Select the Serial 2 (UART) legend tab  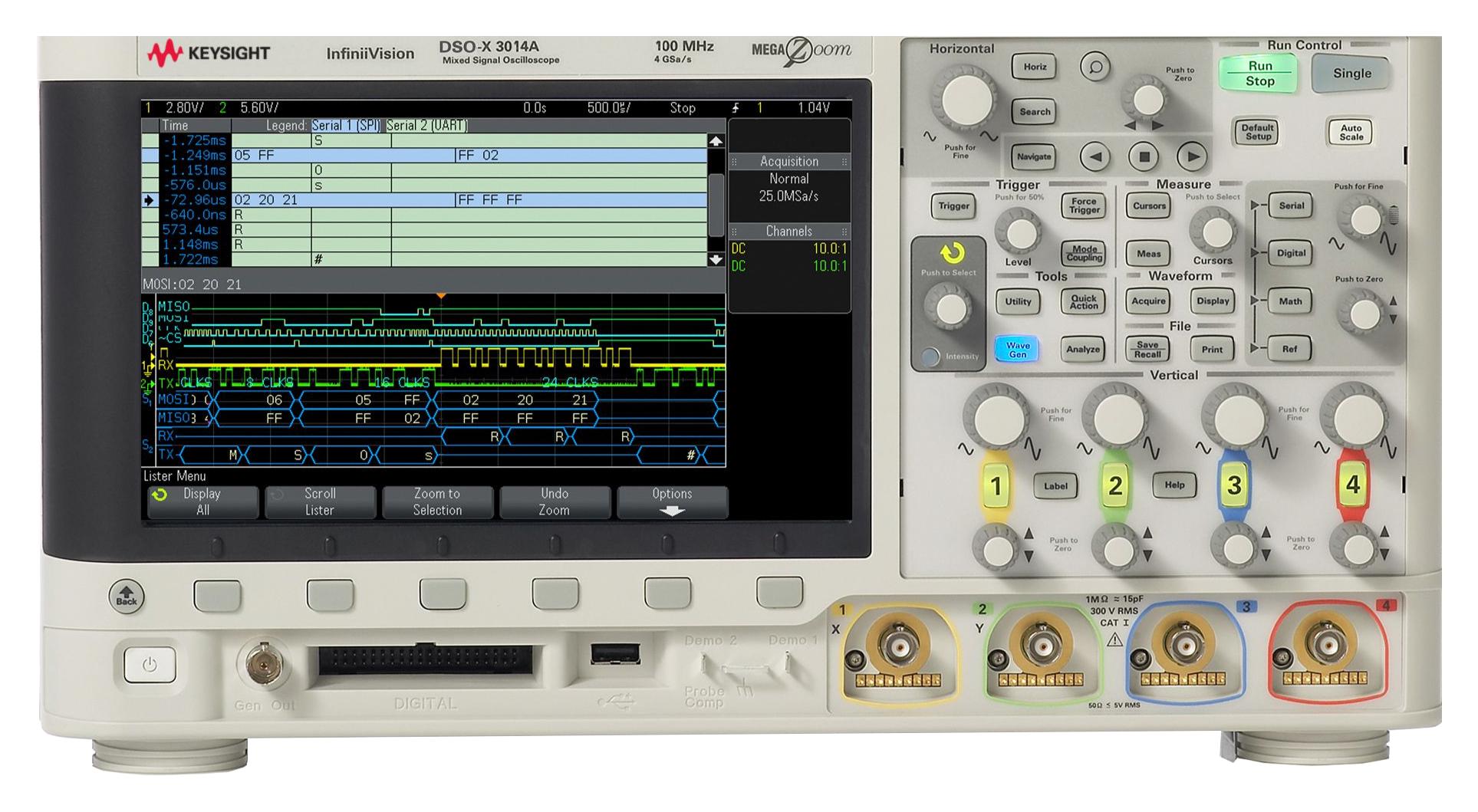pos(426,126)
